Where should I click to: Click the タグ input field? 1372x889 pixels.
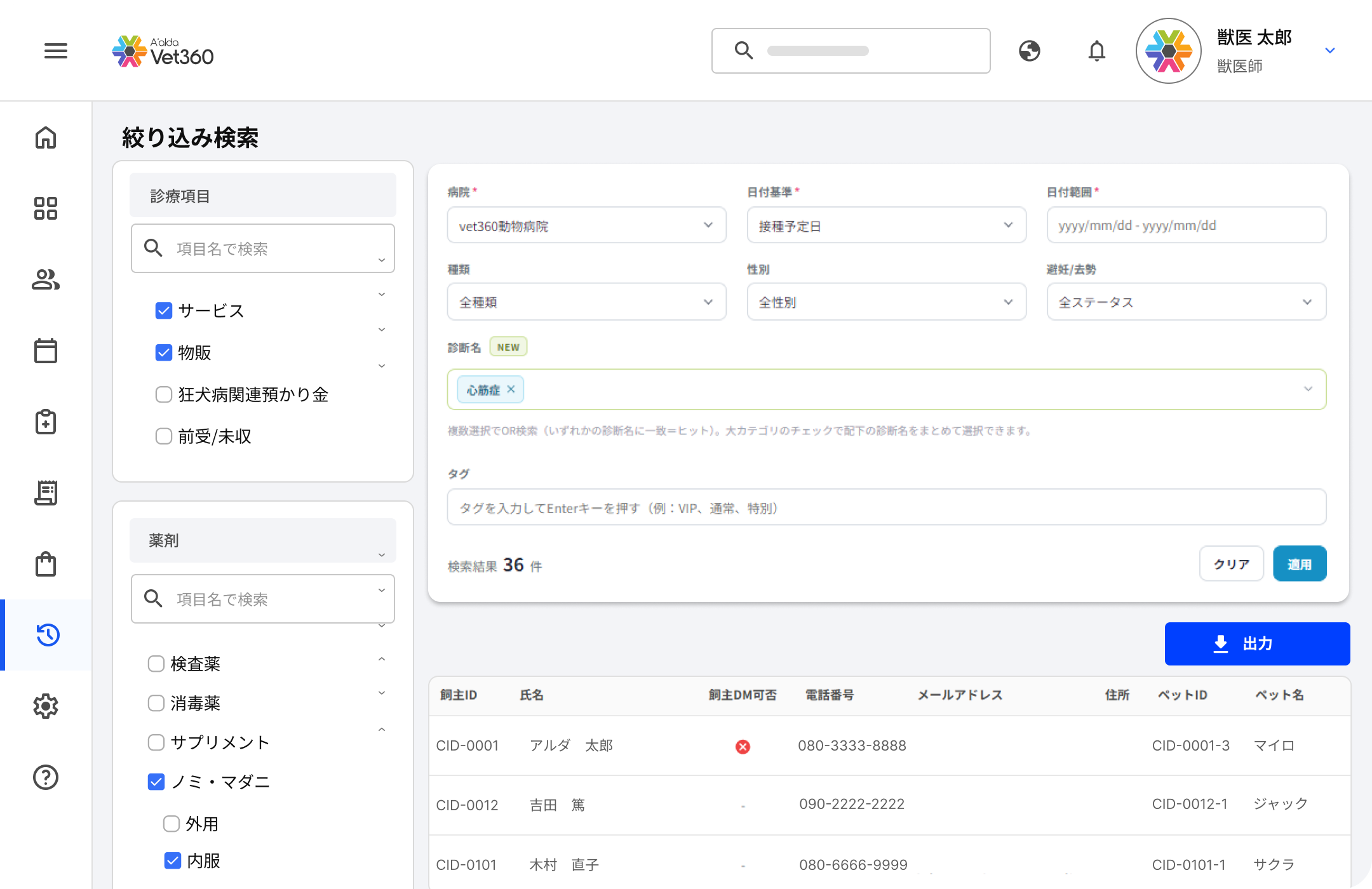coord(886,507)
